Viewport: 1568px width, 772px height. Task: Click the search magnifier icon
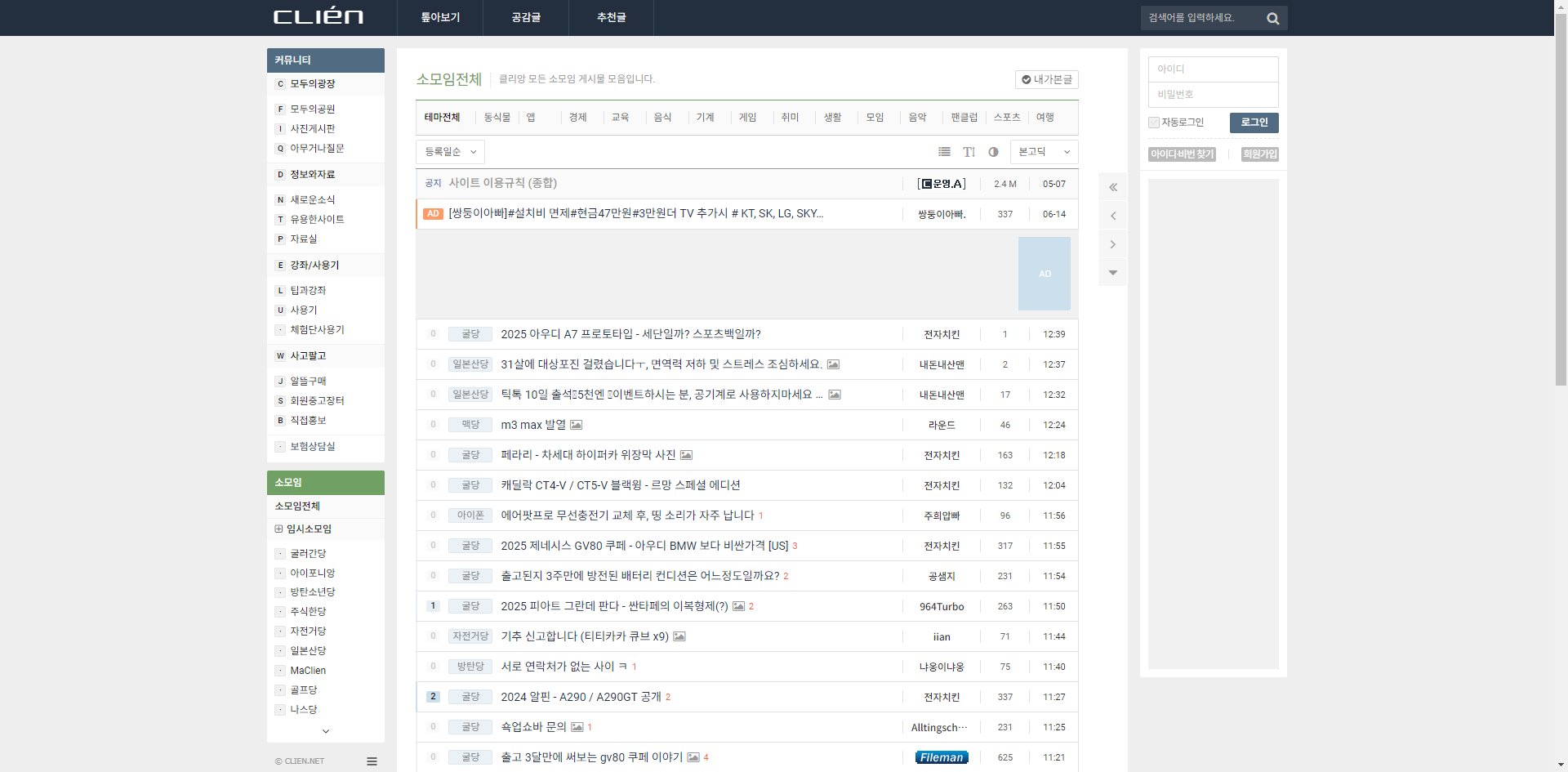(1272, 18)
